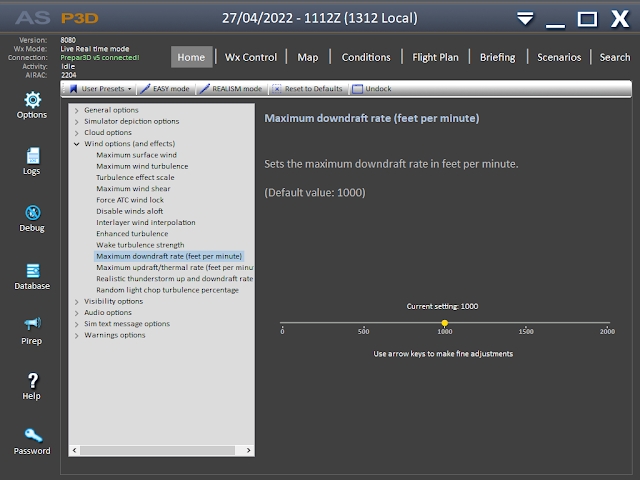Expand the Visibility options tree node
Image resolution: width=640 pixels, height=480 pixels.
(77, 301)
